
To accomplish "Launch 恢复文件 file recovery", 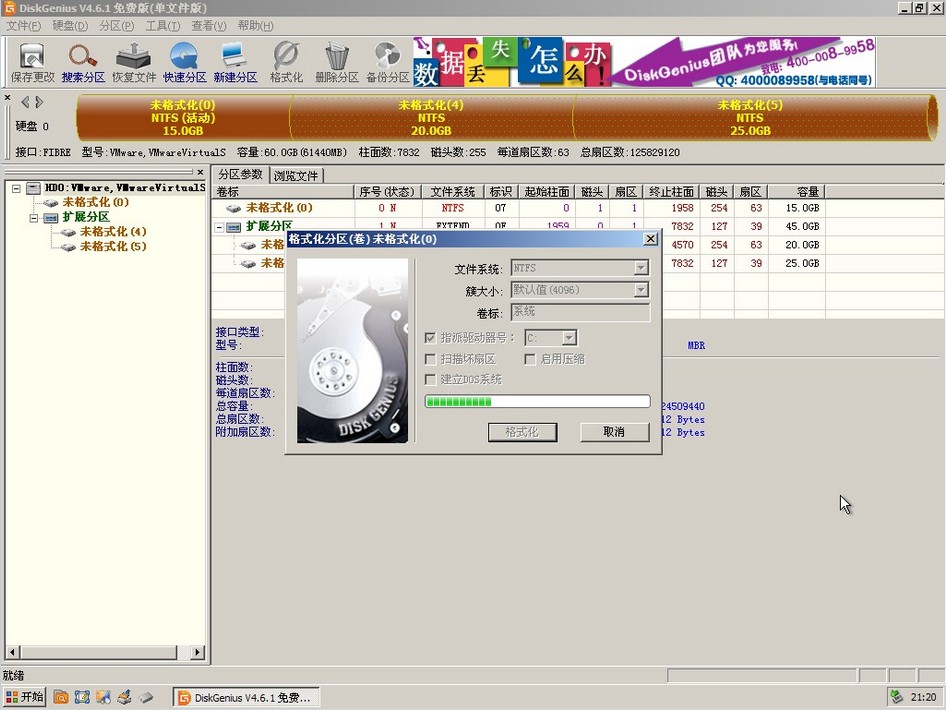I will click(133, 62).
